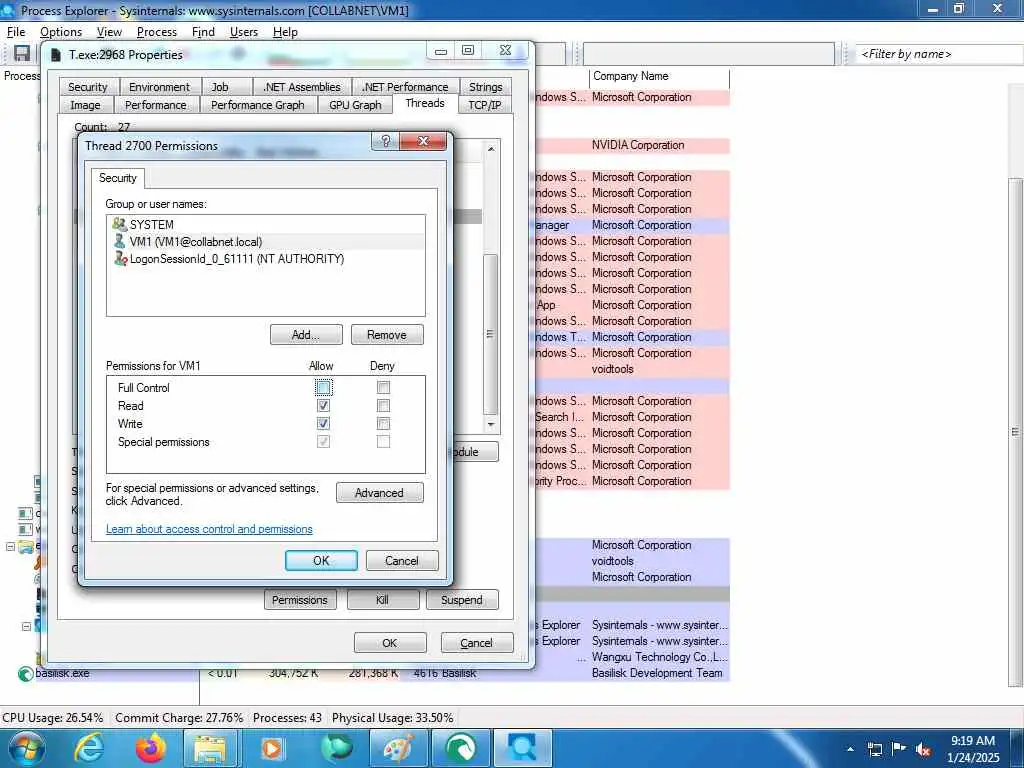
Task: Toggle Allow checkbox for Full Control
Action: 323,387
